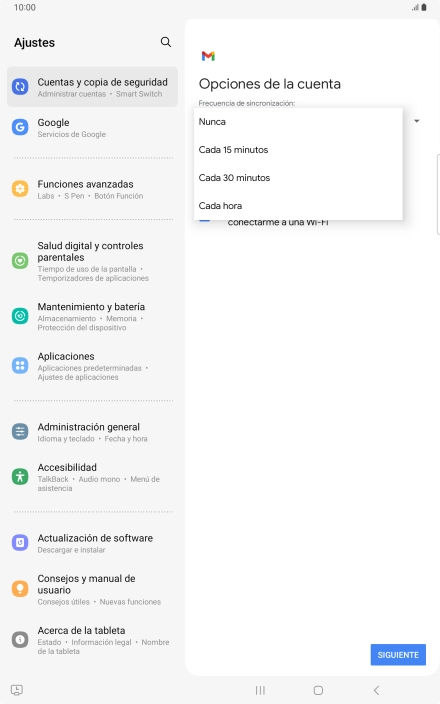440x704 pixels.
Task: Open Administración general settings
Action: [92, 432]
